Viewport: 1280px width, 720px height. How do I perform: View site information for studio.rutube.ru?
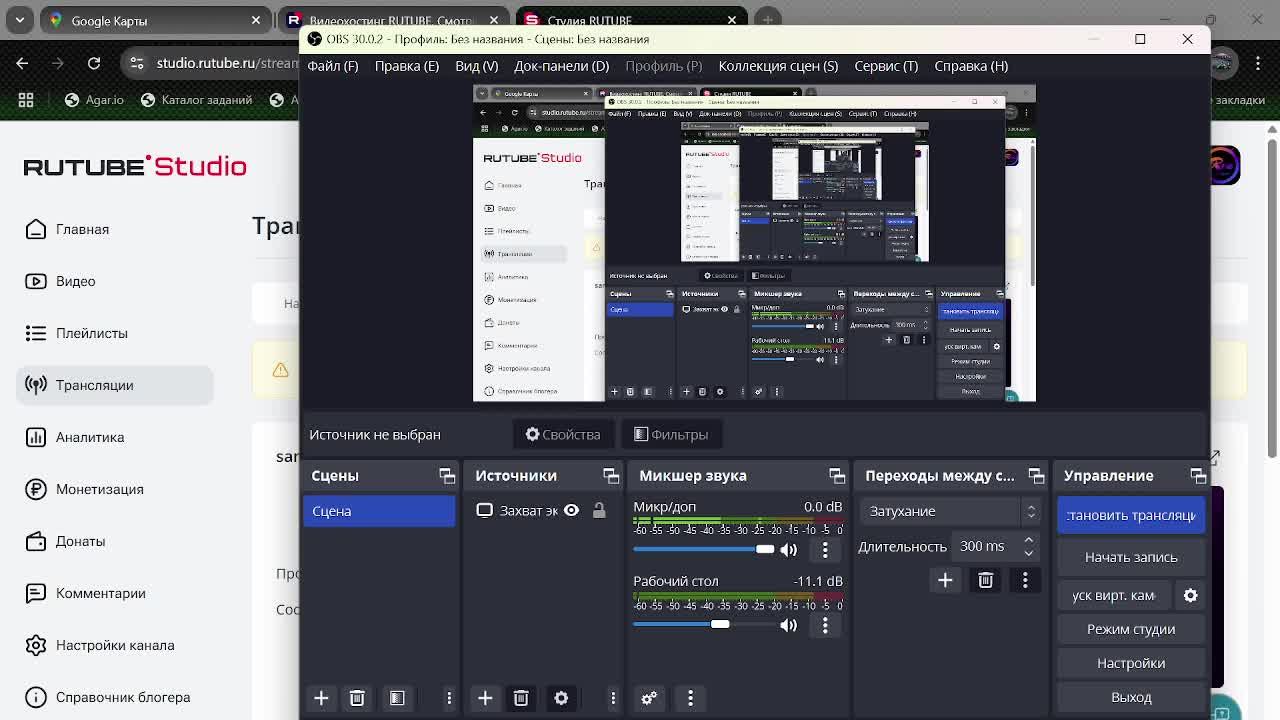tap(137, 63)
